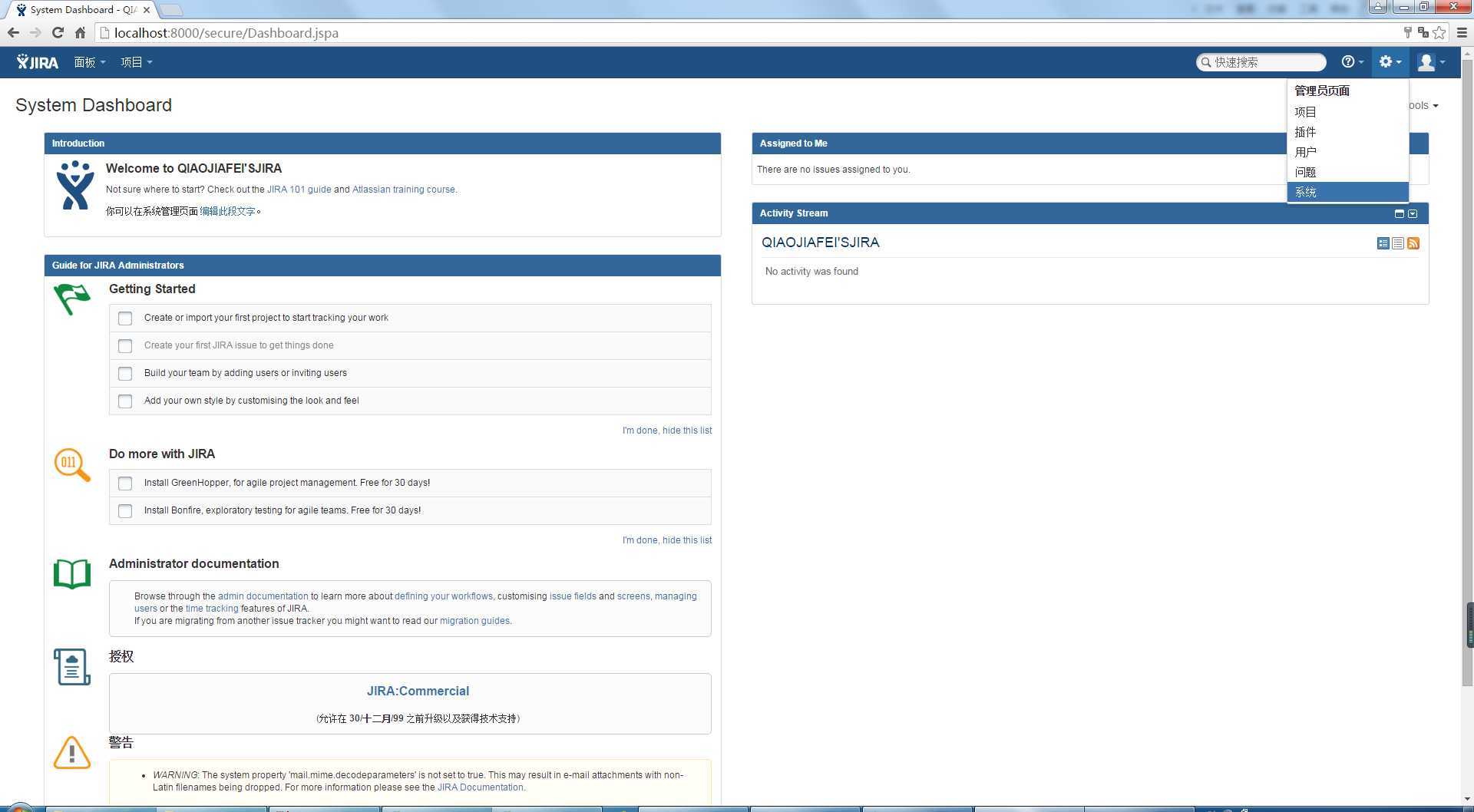This screenshot has height=812, width=1474.
Task: Maximize the Activity Stream gadget
Action: (1399, 213)
